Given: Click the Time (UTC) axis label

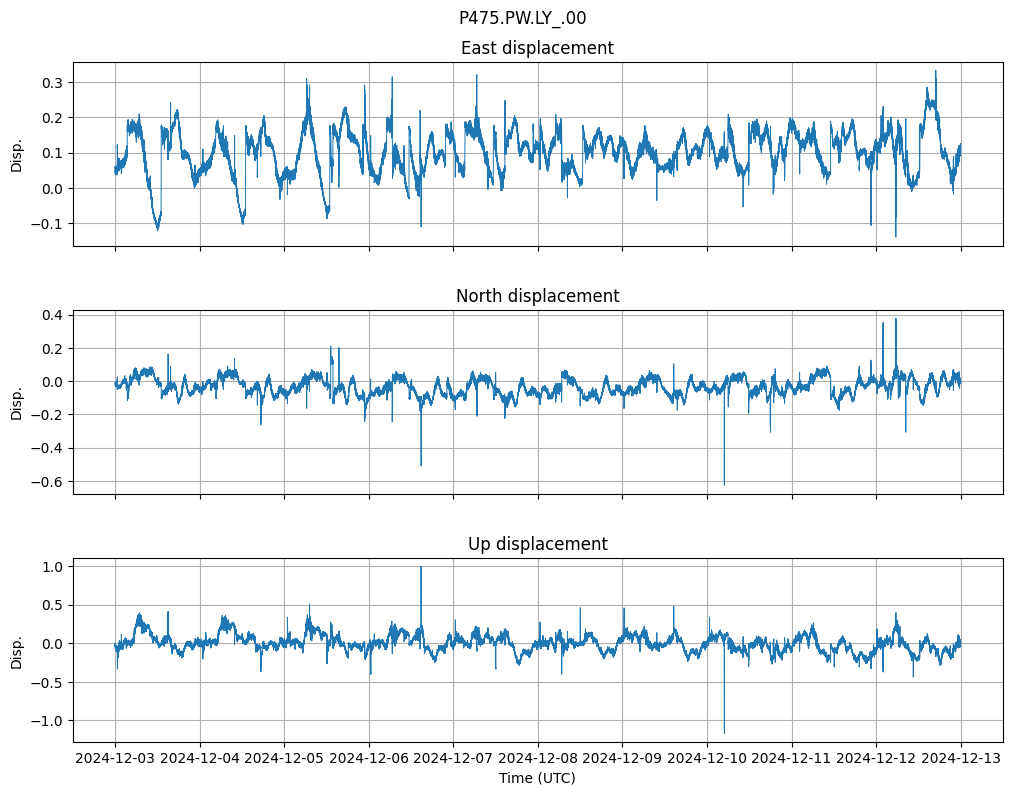Looking at the screenshot, I should pos(537,778).
